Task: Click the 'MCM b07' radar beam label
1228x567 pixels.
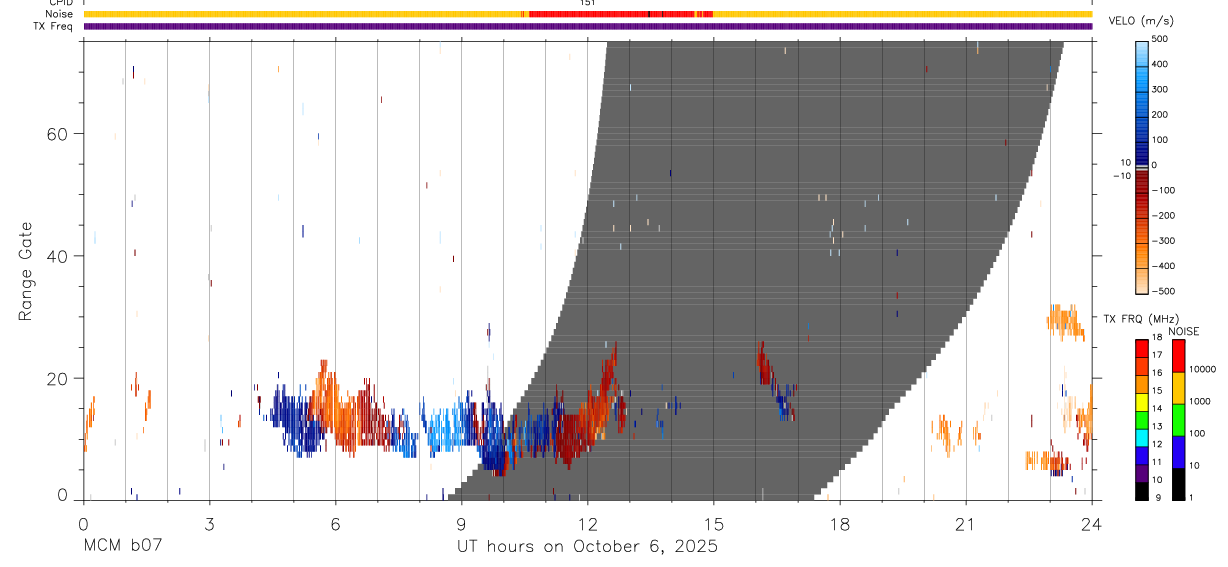Action: coord(121,547)
